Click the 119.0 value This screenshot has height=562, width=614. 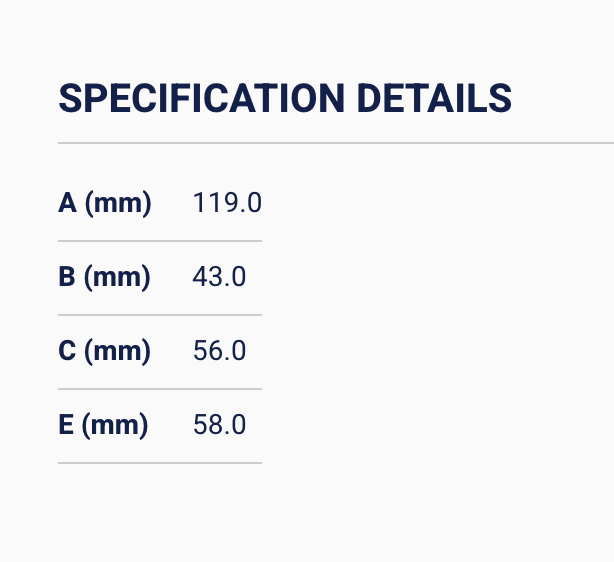click(227, 203)
